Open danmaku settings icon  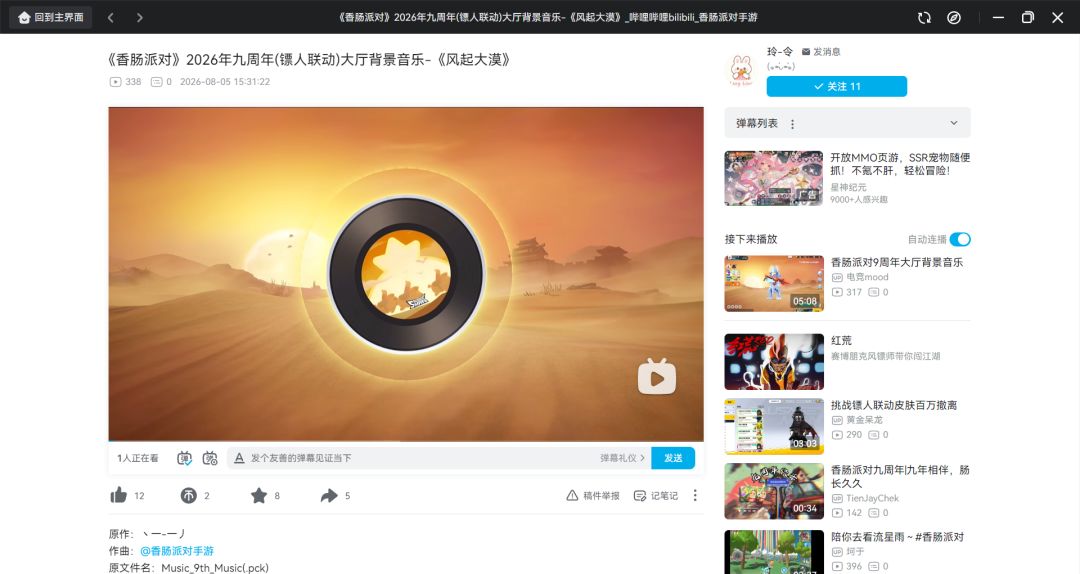click(210, 458)
